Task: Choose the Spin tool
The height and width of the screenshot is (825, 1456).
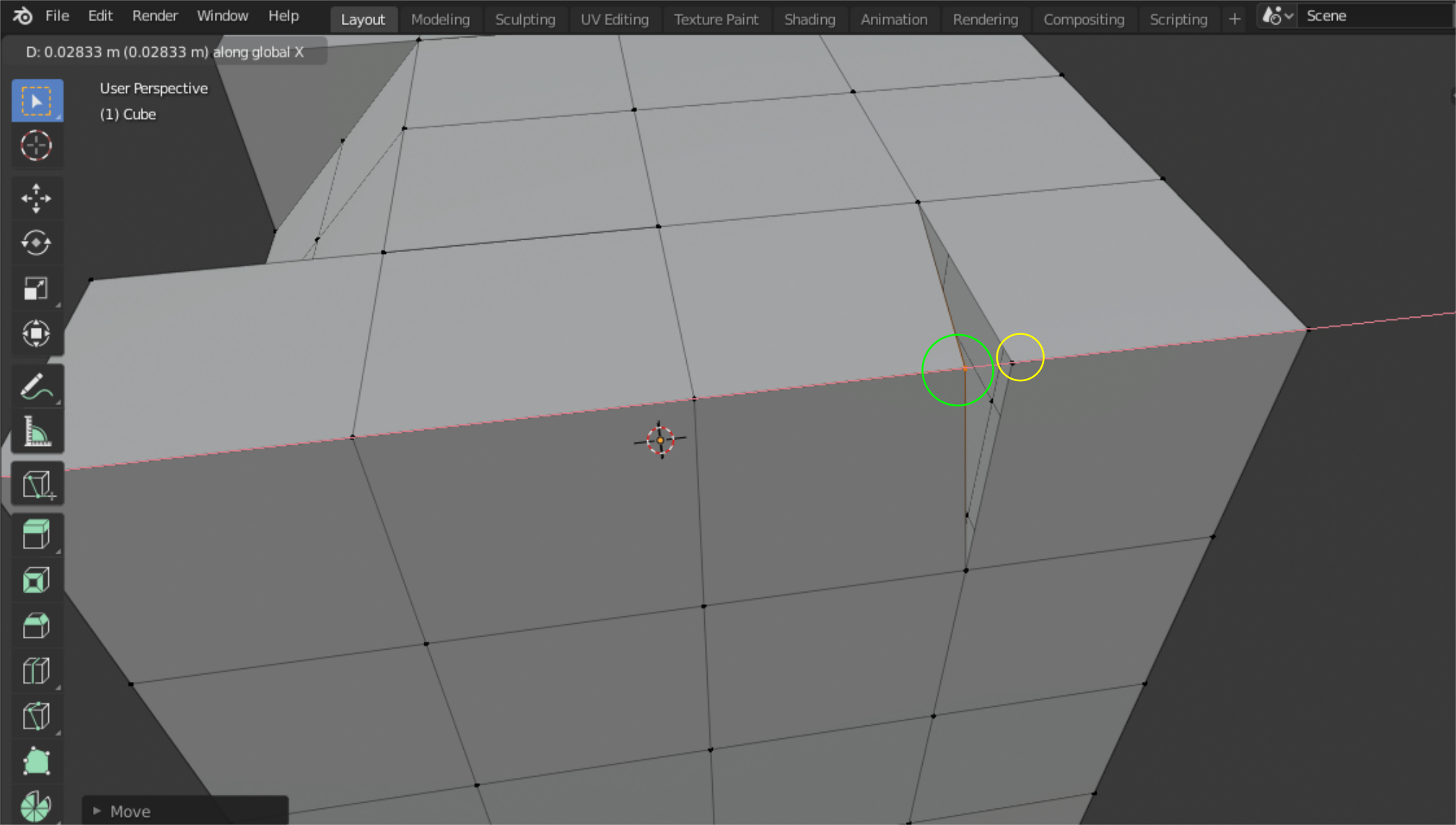Action: [36, 806]
